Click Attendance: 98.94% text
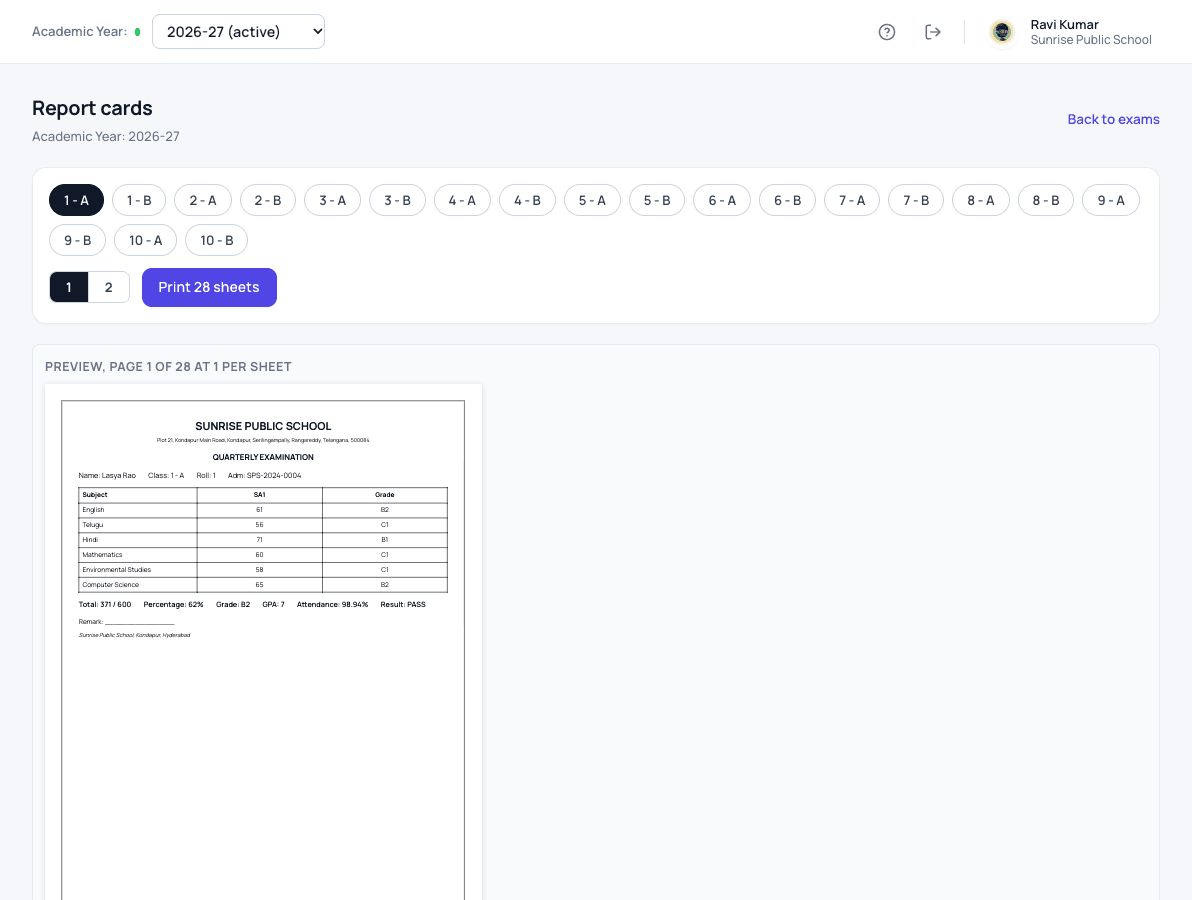 coord(332,604)
